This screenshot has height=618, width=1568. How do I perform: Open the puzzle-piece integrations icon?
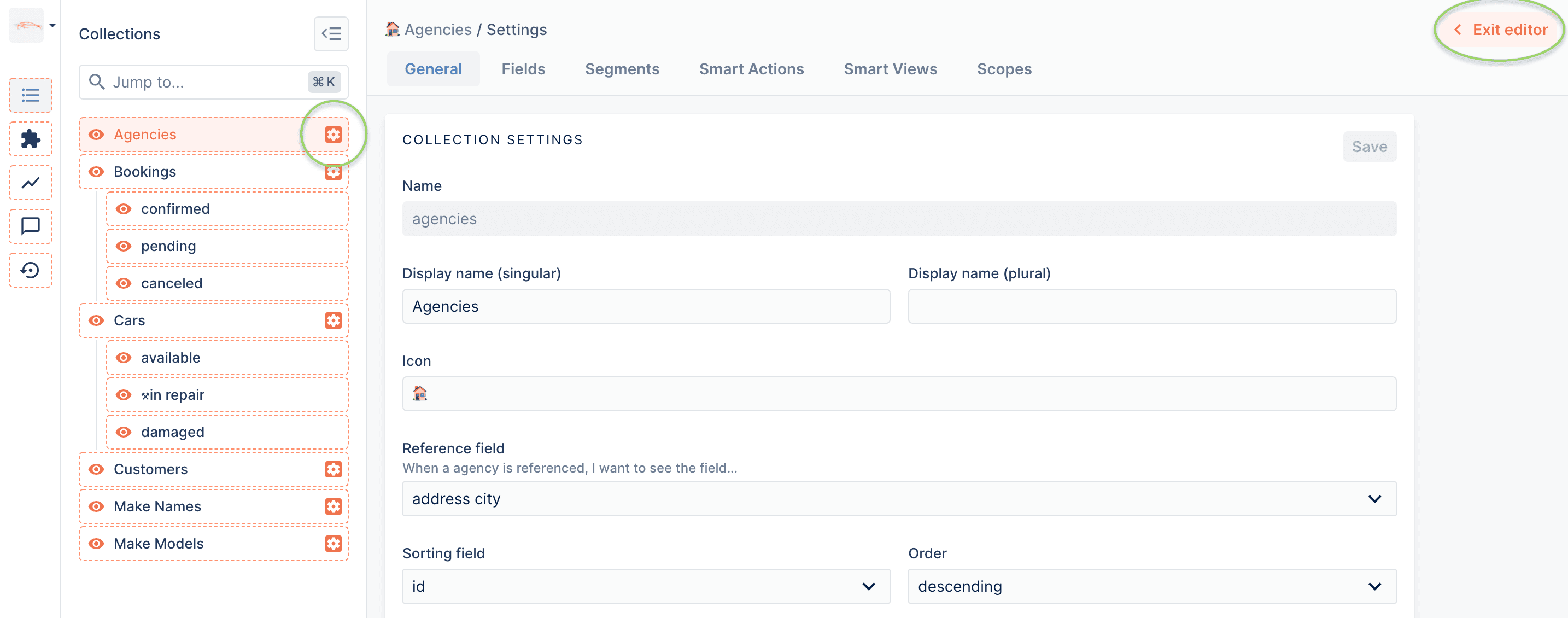pos(31,139)
